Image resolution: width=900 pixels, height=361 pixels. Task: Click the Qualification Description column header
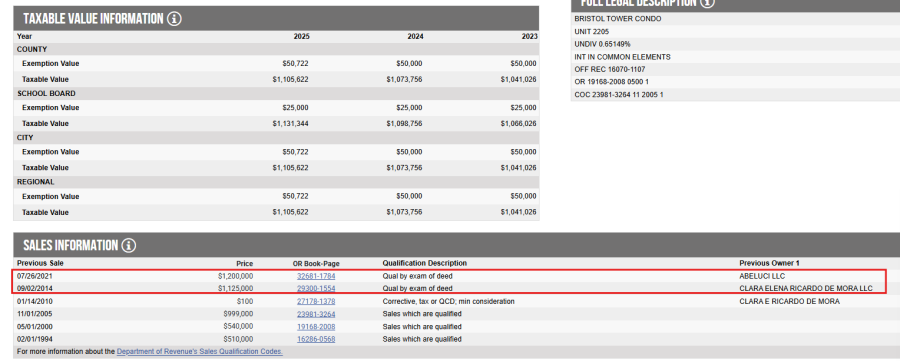[x=425, y=263]
